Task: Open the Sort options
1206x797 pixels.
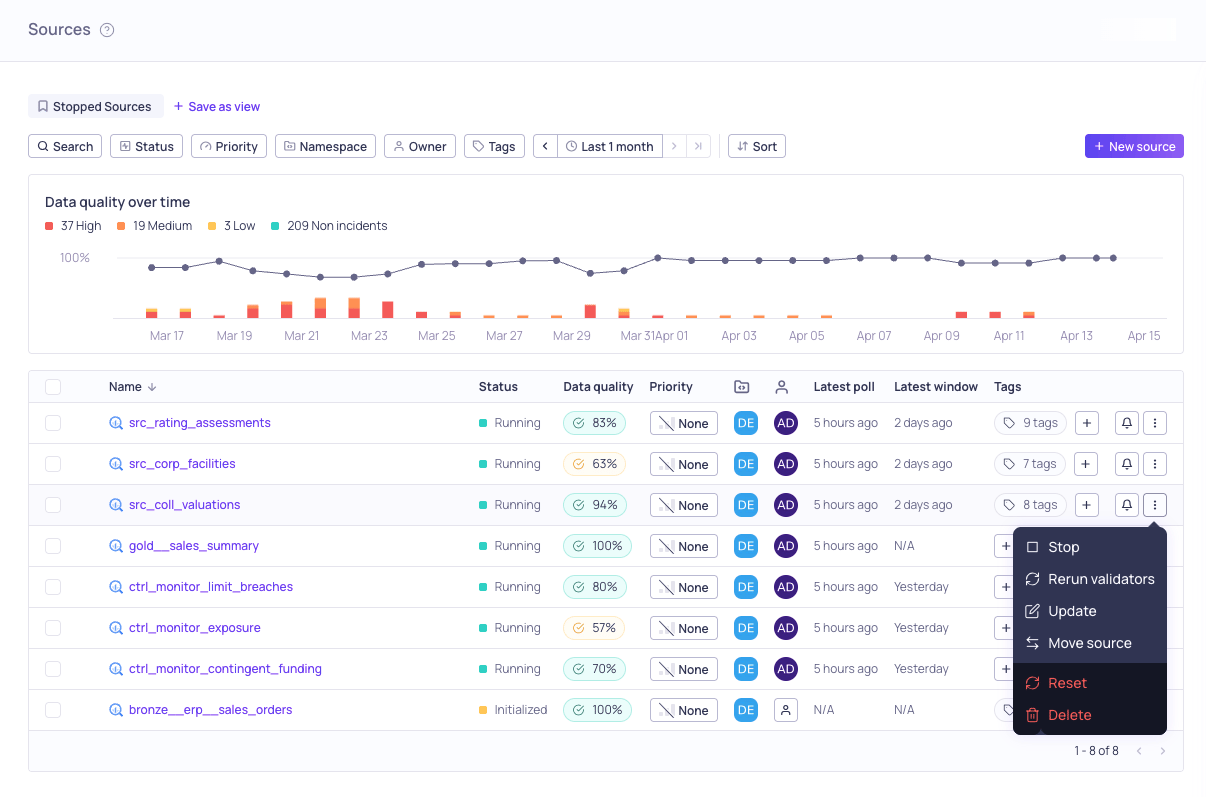Action: [x=757, y=146]
